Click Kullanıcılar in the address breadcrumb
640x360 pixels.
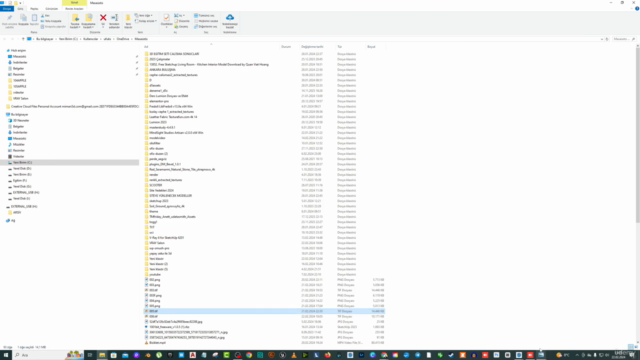point(91,39)
